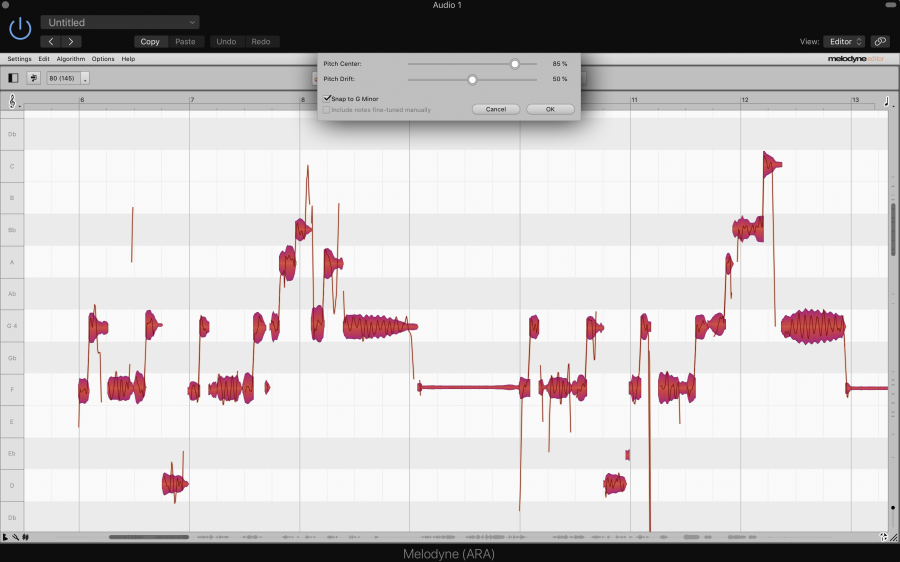Viewport: 900px width, 562px height.
Task: Check Include notes fine-tuned manually
Action: (x=326, y=110)
